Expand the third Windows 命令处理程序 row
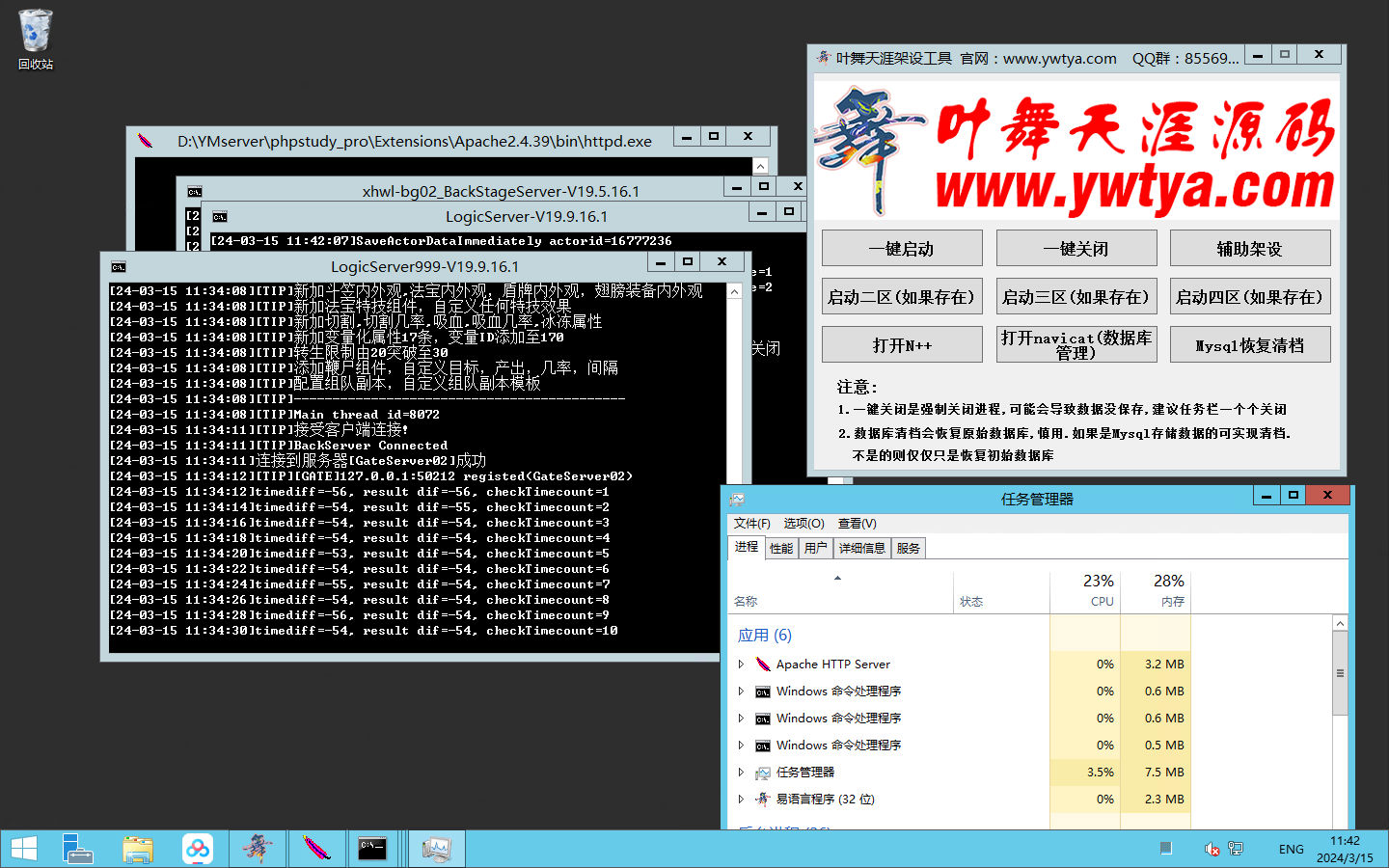 pos(741,745)
